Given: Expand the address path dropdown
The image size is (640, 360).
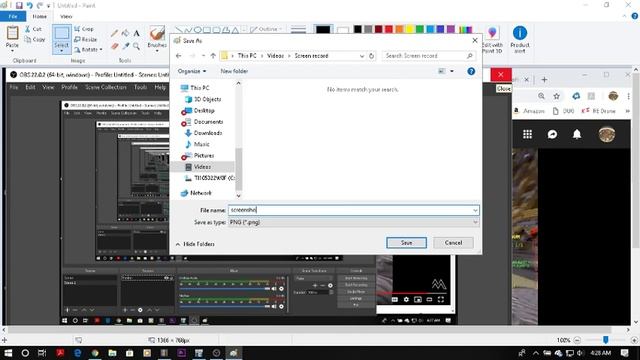Looking at the screenshot, I should tap(362, 56).
